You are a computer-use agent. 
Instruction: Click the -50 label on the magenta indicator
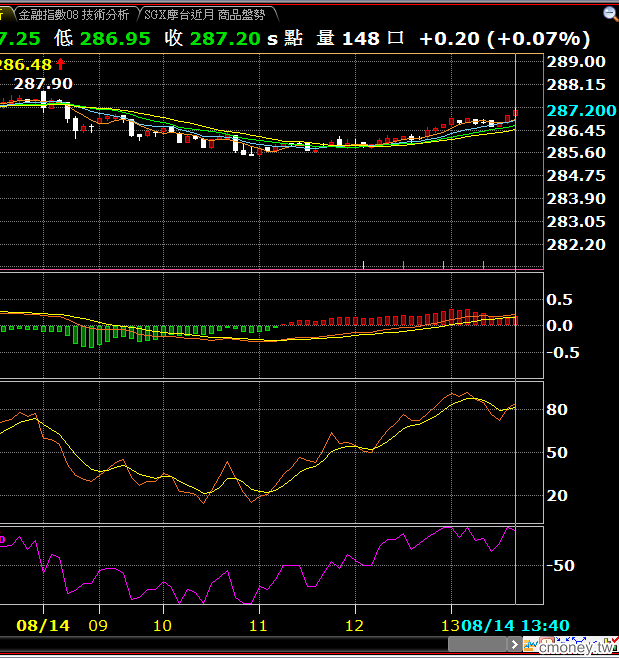pos(560,566)
